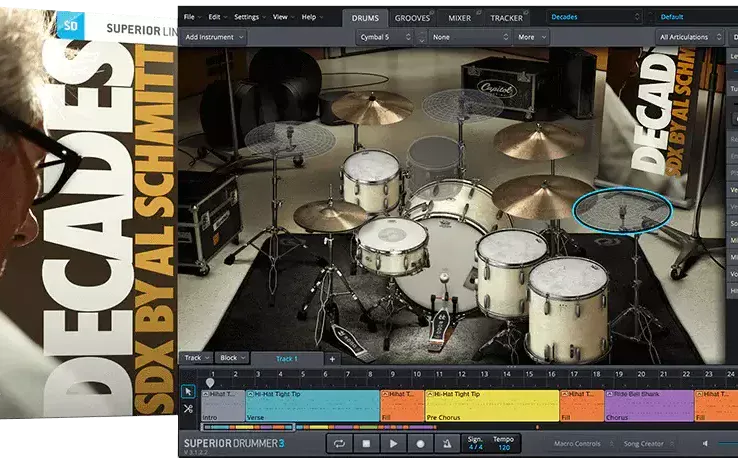
Task: Open the Block menu dropdown
Action: coord(233,358)
